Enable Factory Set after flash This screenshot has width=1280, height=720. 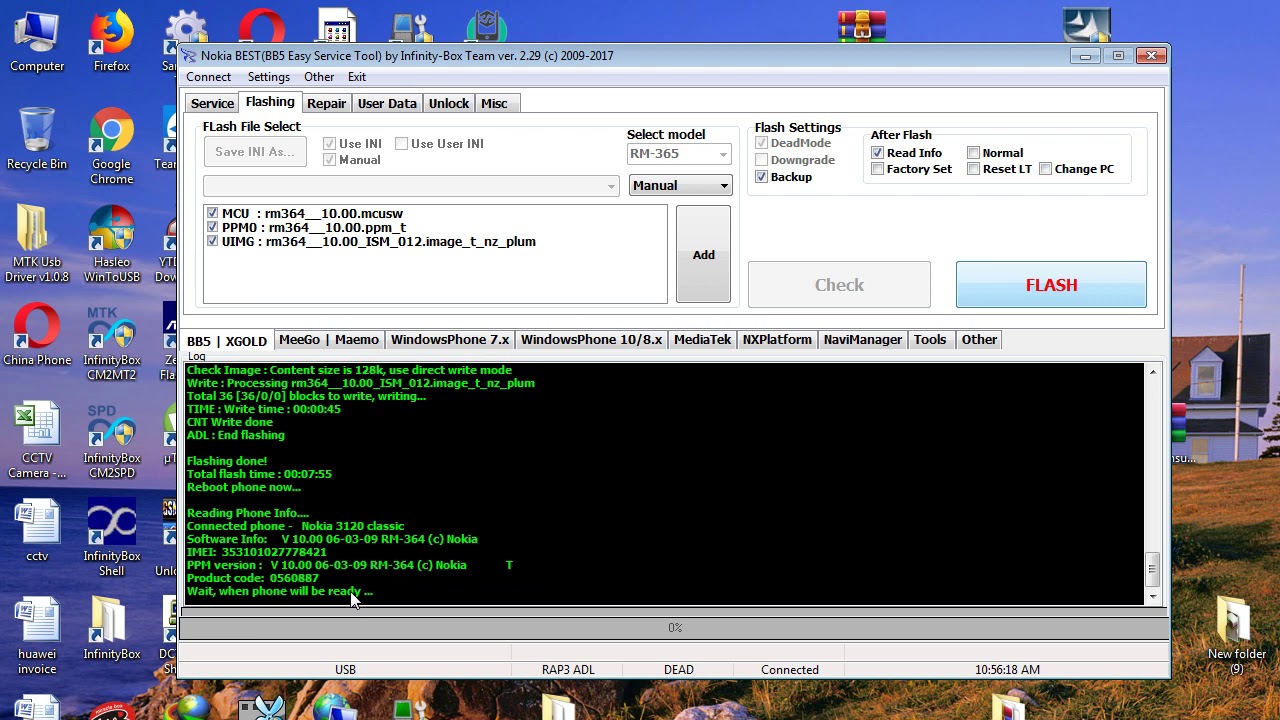pyautogui.click(x=878, y=169)
